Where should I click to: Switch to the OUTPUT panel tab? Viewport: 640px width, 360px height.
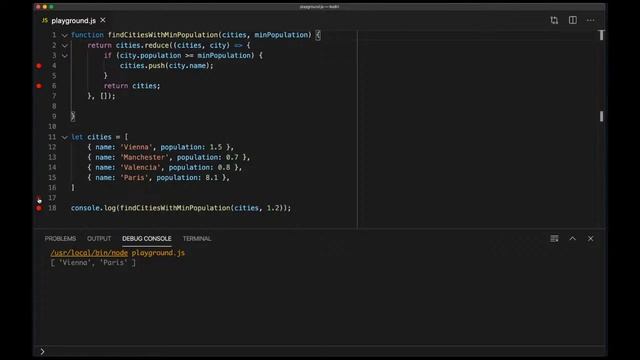click(99, 238)
